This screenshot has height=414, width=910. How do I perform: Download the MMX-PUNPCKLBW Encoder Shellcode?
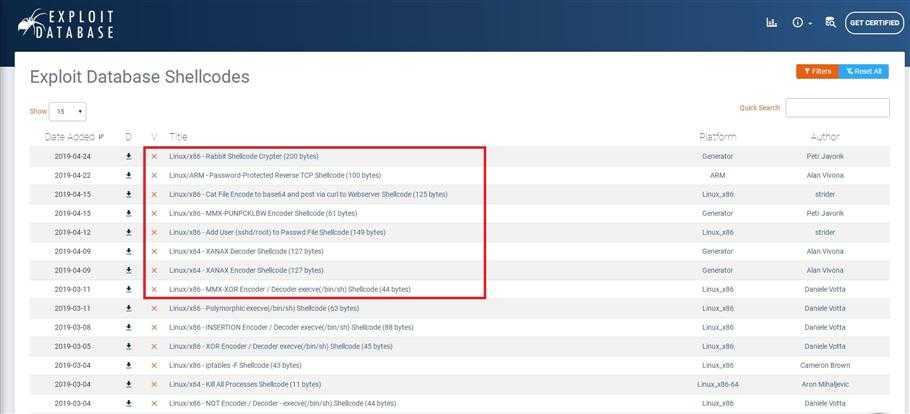128,213
